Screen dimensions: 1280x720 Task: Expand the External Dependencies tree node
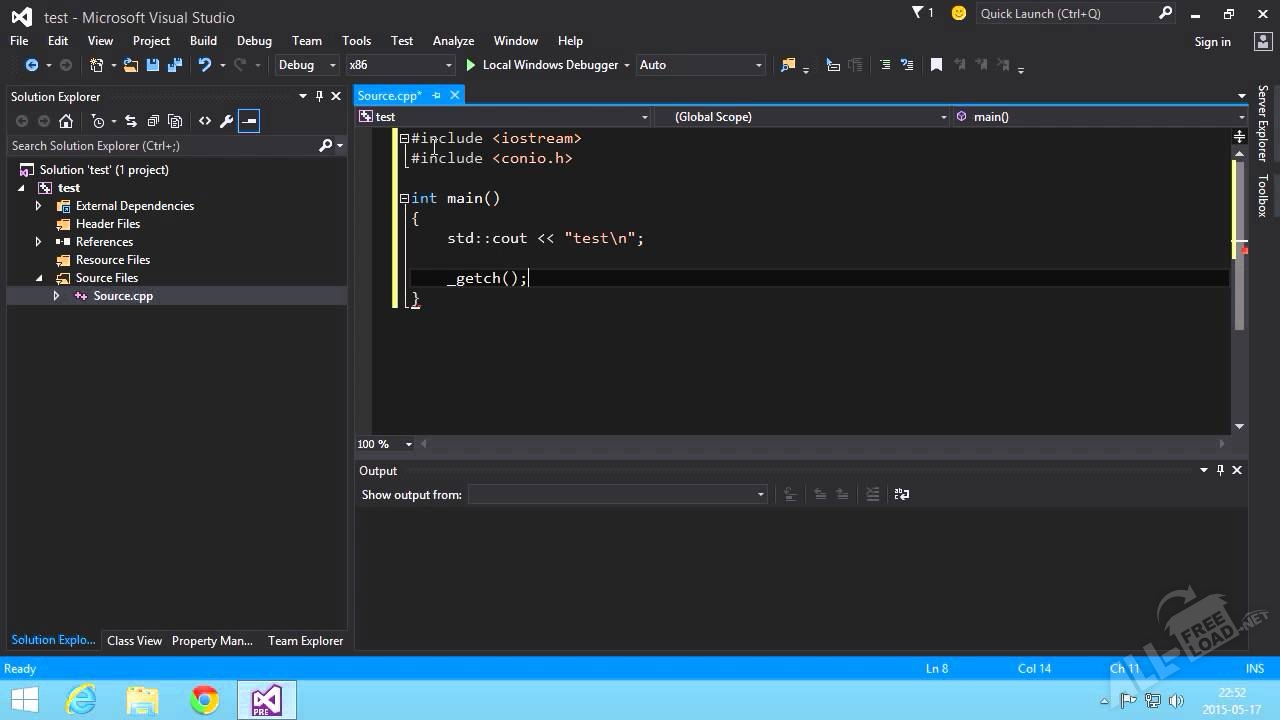[39, 206]
